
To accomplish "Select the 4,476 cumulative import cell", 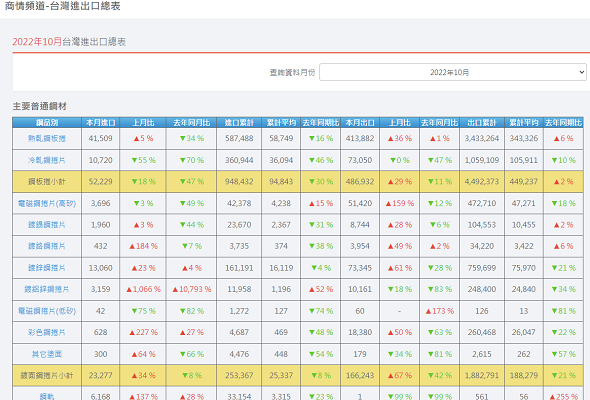I will click(239, 354).
